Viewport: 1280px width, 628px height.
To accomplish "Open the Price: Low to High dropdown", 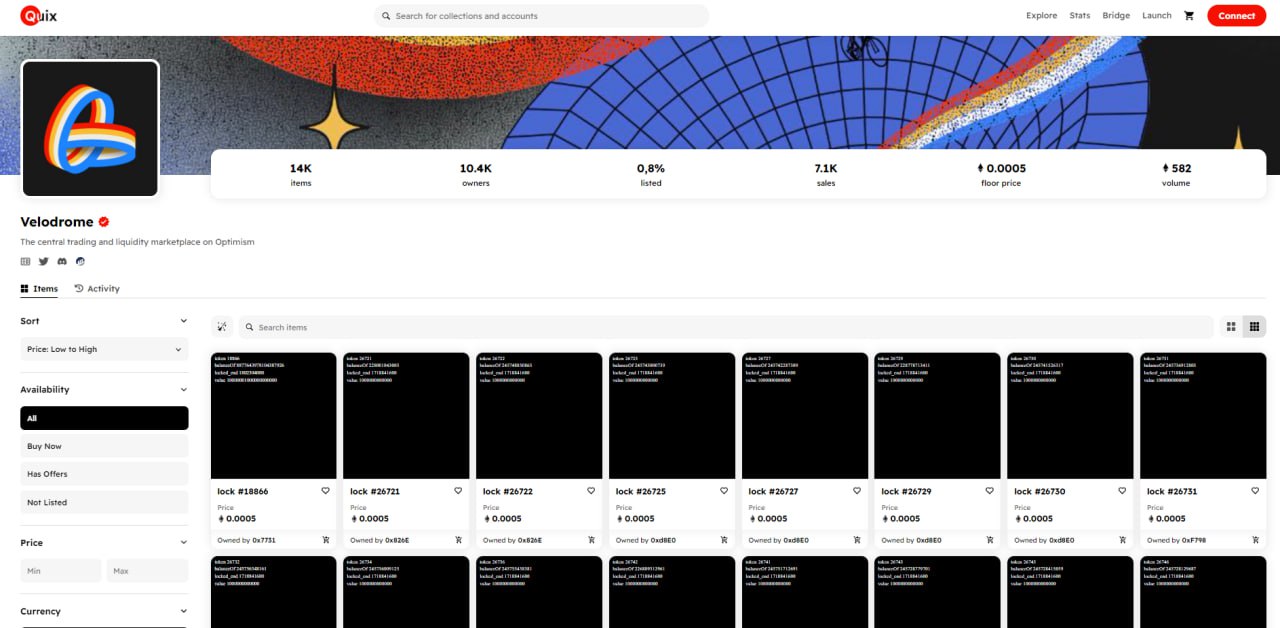I will [104, 349].
